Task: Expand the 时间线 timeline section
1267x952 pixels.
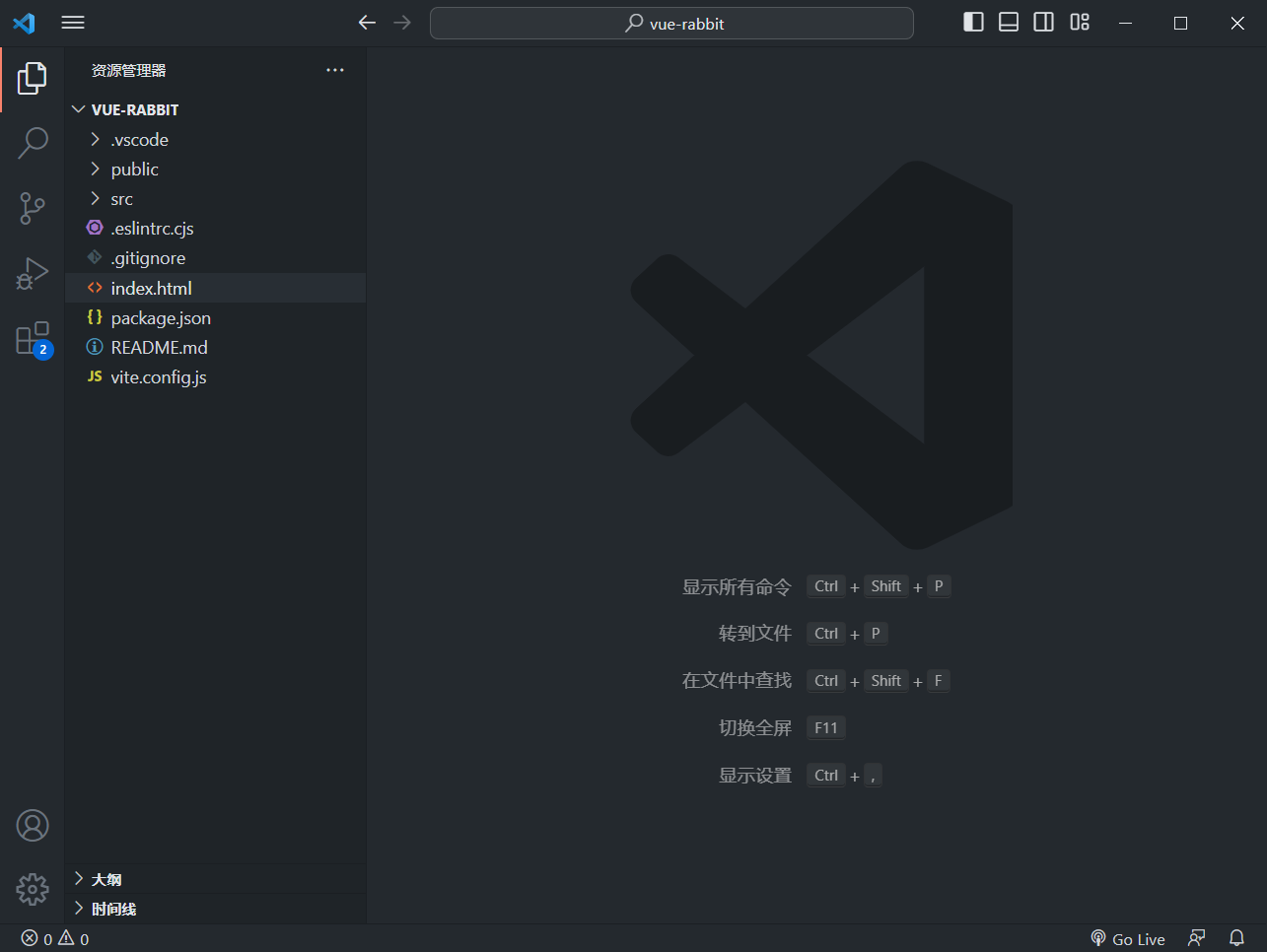Action: tap(215, 909)
